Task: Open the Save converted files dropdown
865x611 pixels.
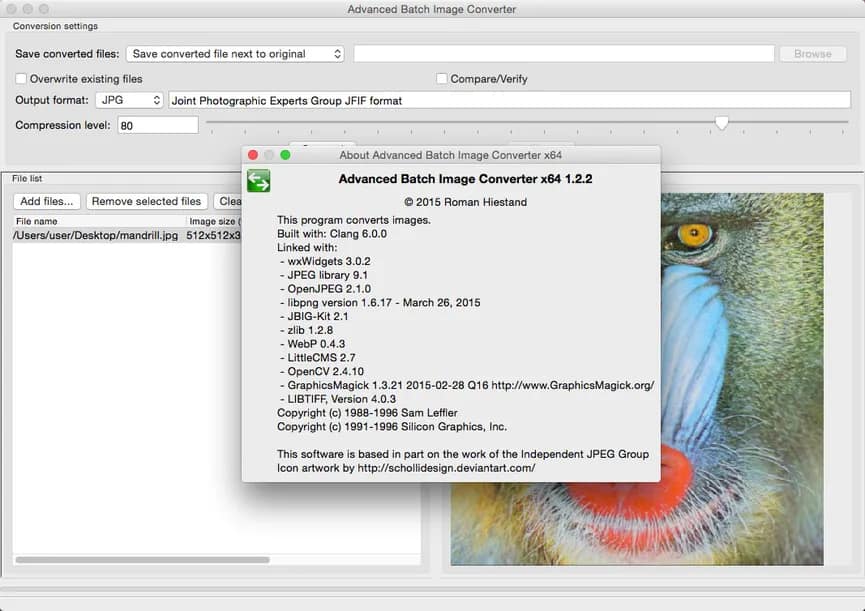Action: (x=235, y=54)
